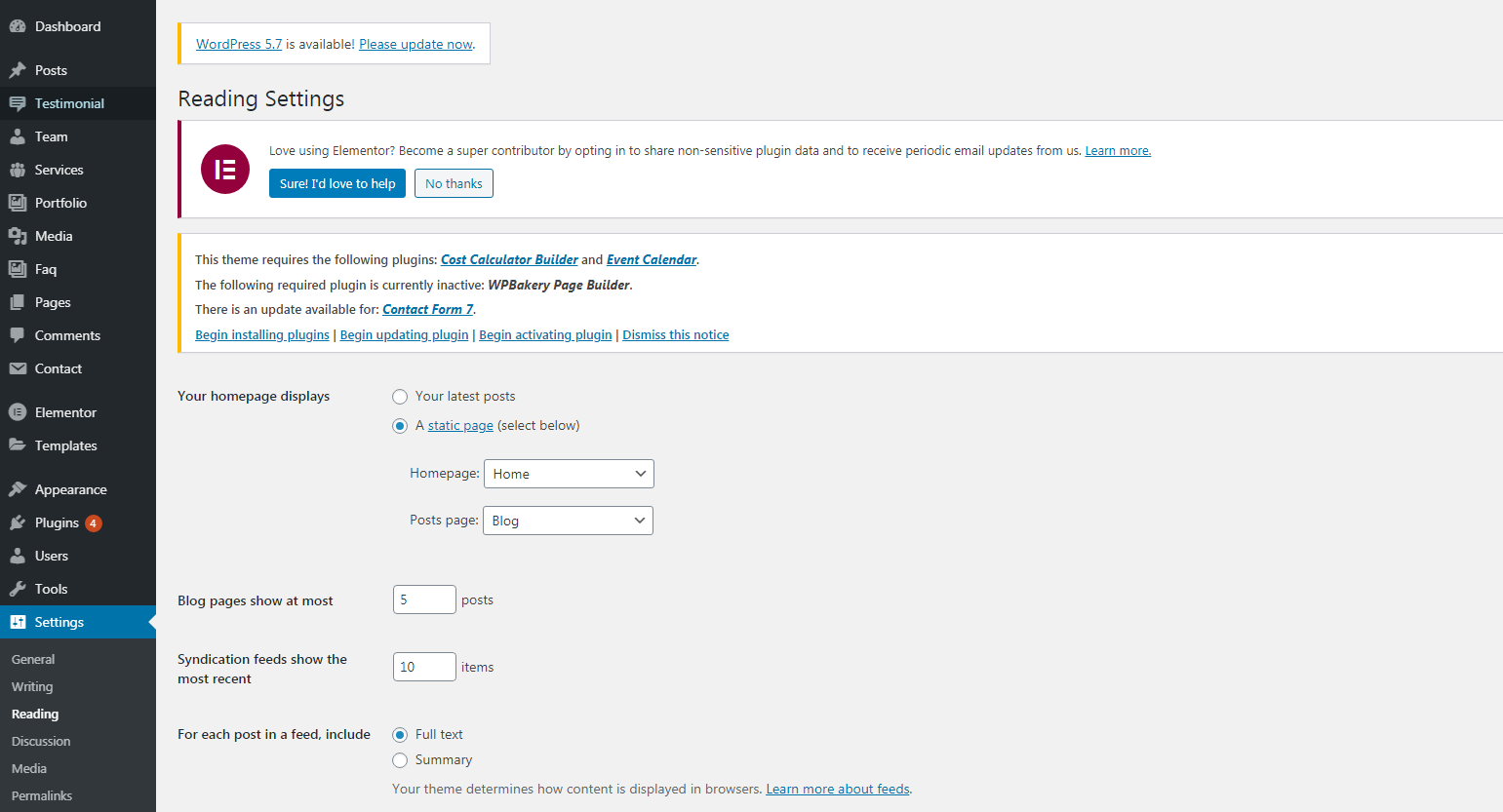Image resolution: width=1503 pixels, height=812 pixels.
Task: Click the Elementor icon in sidebar menu
Action: 18,412
